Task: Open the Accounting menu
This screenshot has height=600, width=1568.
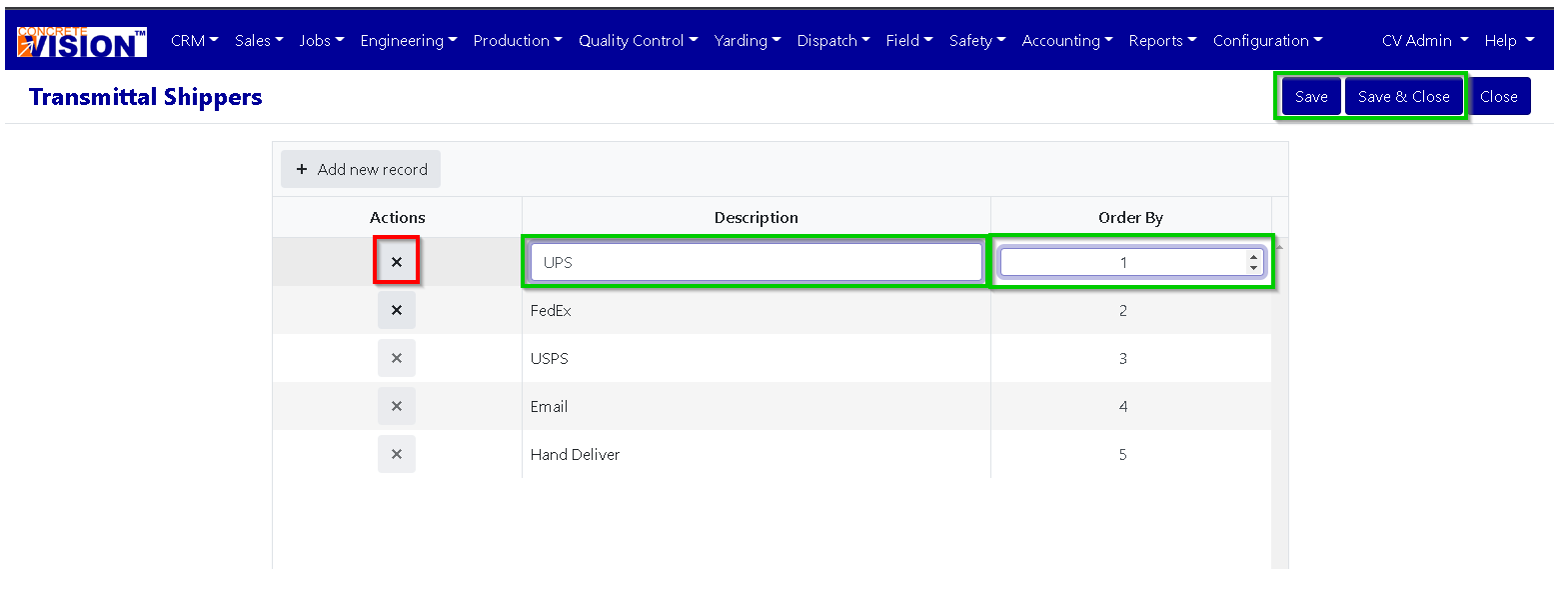Action: click(1067, 41)
